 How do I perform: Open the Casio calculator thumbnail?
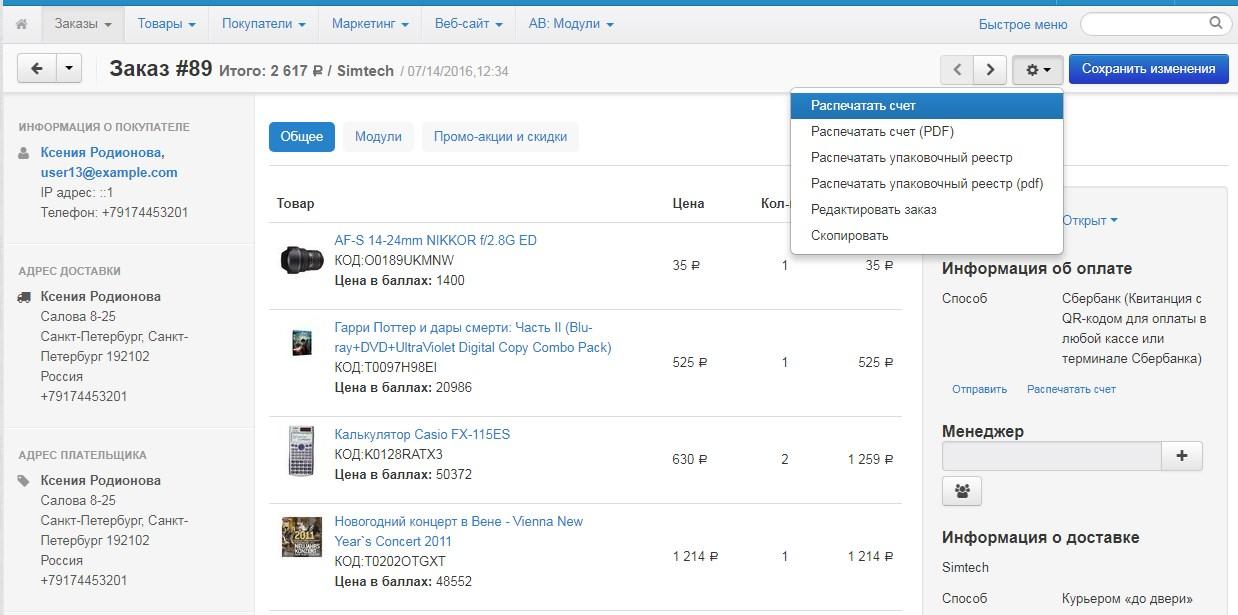click(301, 451)
